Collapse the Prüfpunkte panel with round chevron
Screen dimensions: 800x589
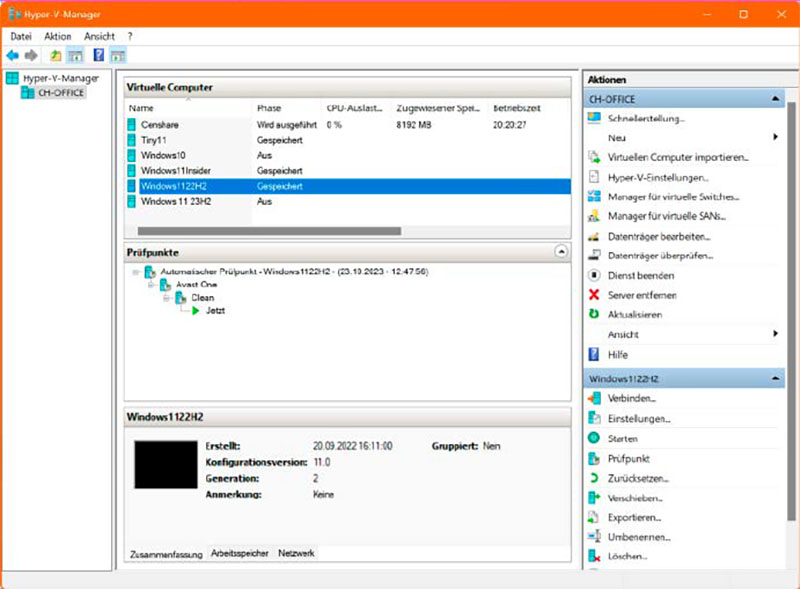(x=561, y=252)
